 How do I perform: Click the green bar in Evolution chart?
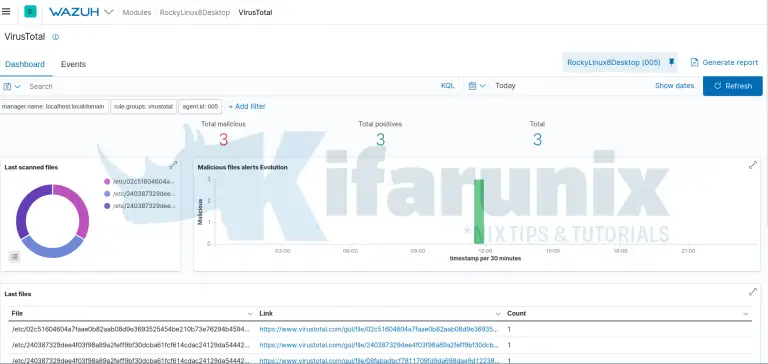pos(479,211)
